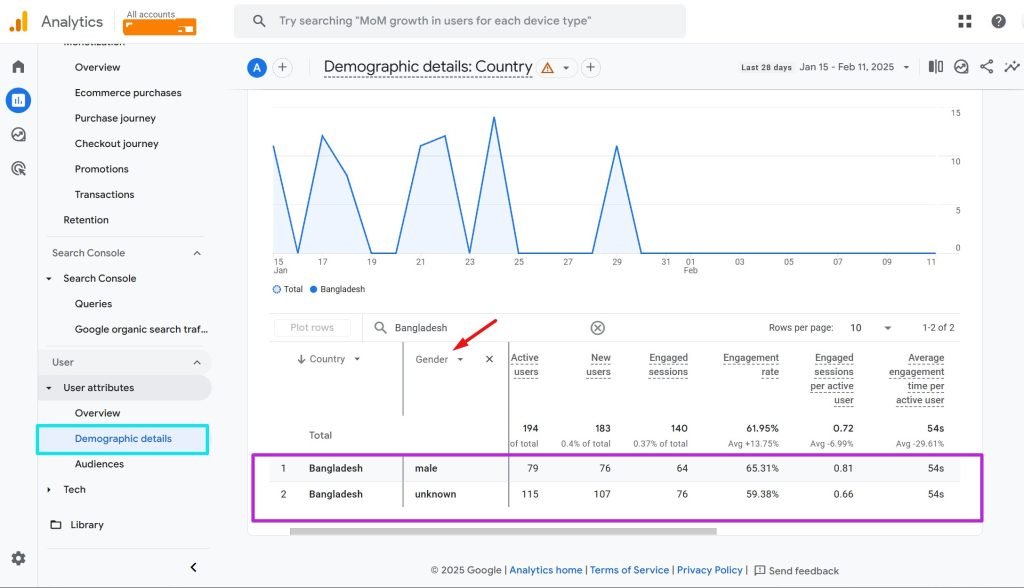Open Admin settings gear icon
The height and width of the screenshot is (588, 1024).
[18, 559]
